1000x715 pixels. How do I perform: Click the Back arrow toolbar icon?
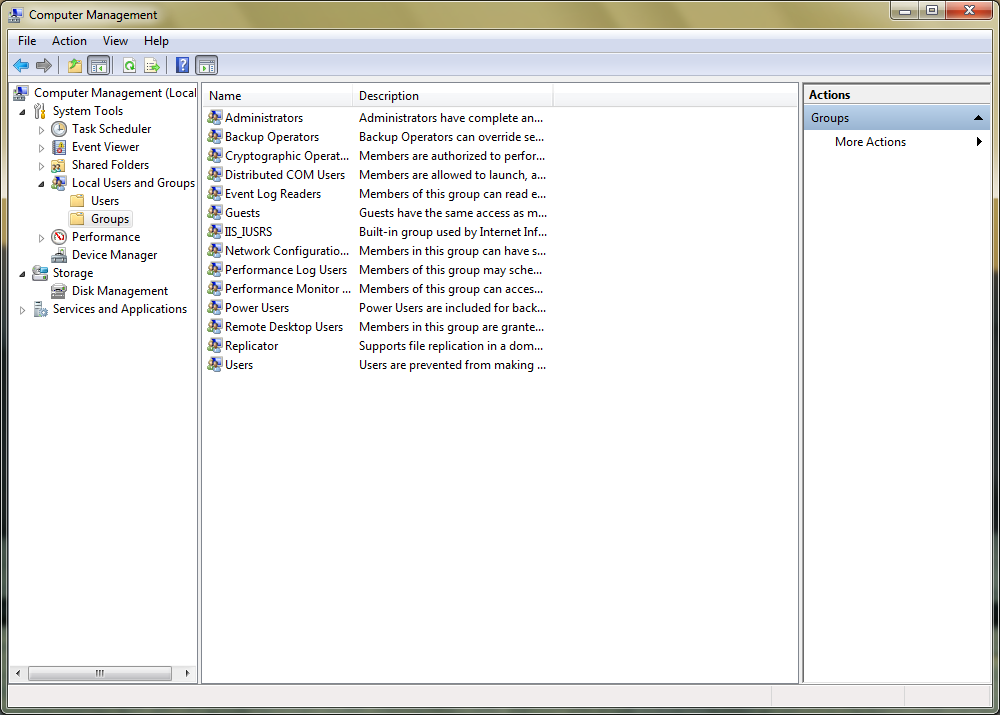coord(21,65)
